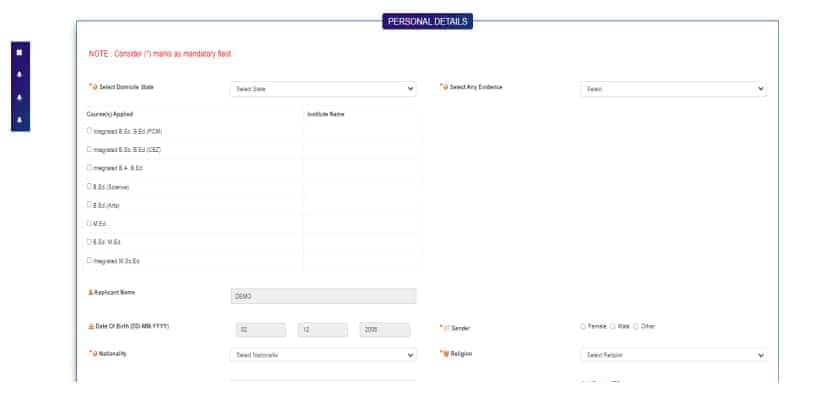Image resolution: width=817 pixels, height=396 pixels.
Task: Click the icon beside the Gender label
Action: coord(446,328)
